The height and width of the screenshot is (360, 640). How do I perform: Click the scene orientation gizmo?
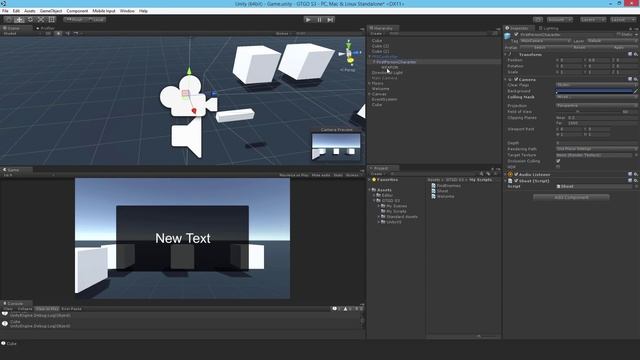tap(349, 53)
